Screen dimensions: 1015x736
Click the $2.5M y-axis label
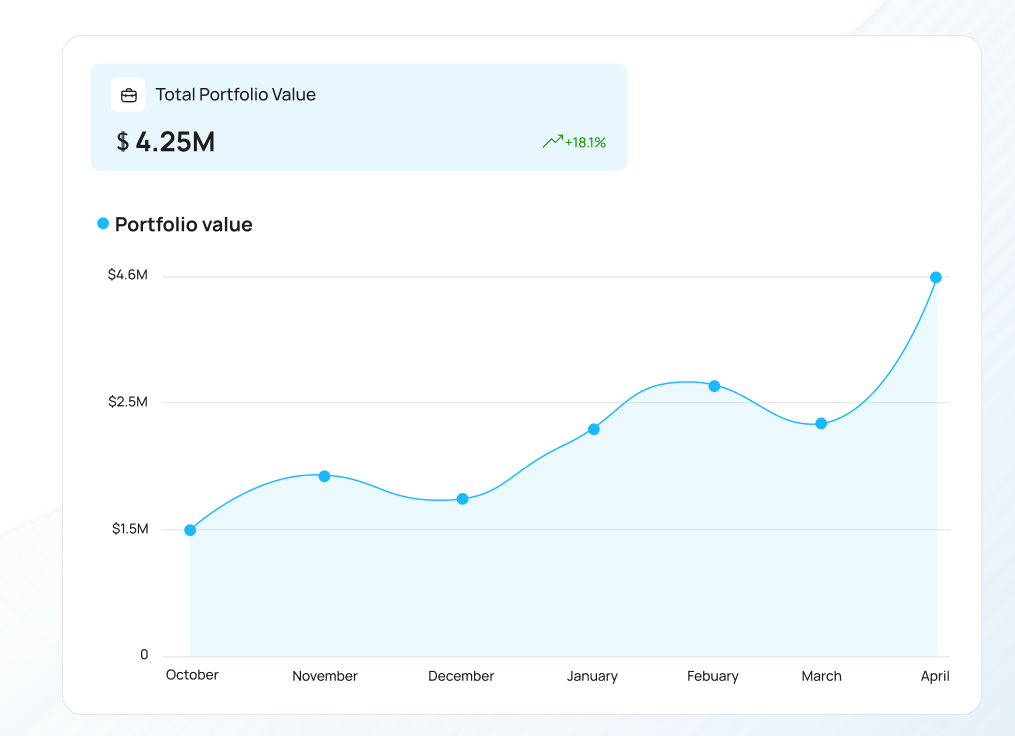[128, 402]
